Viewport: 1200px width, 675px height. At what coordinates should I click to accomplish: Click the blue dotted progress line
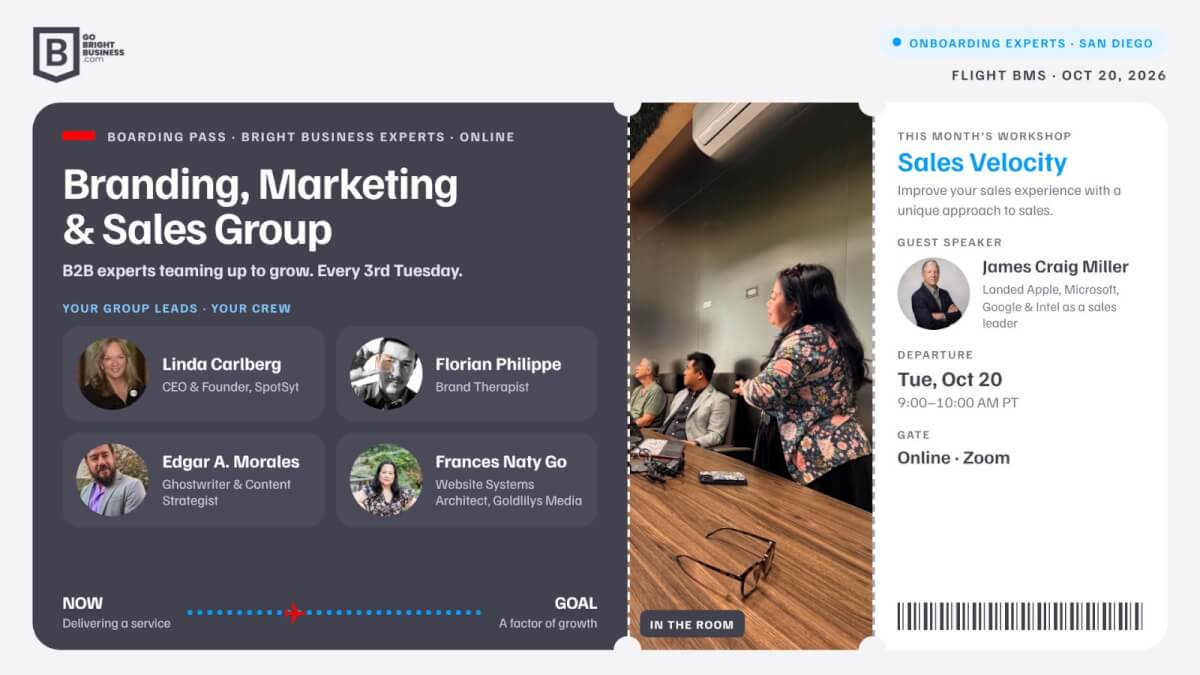[x=333, y=612]
